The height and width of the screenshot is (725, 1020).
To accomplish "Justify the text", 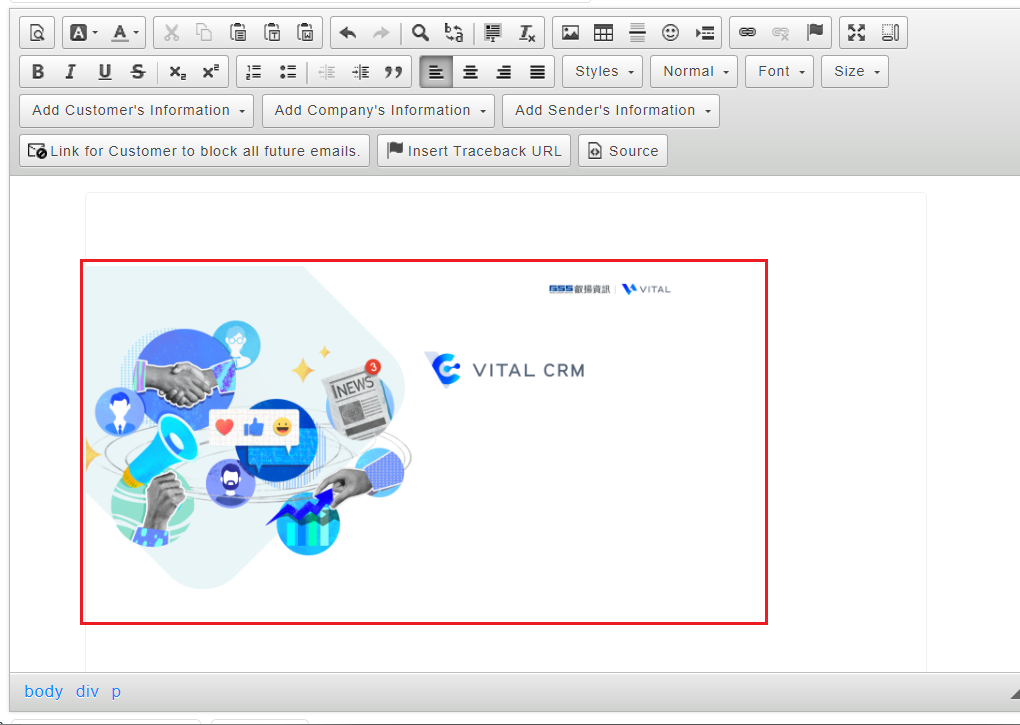I will coord(537,72).
